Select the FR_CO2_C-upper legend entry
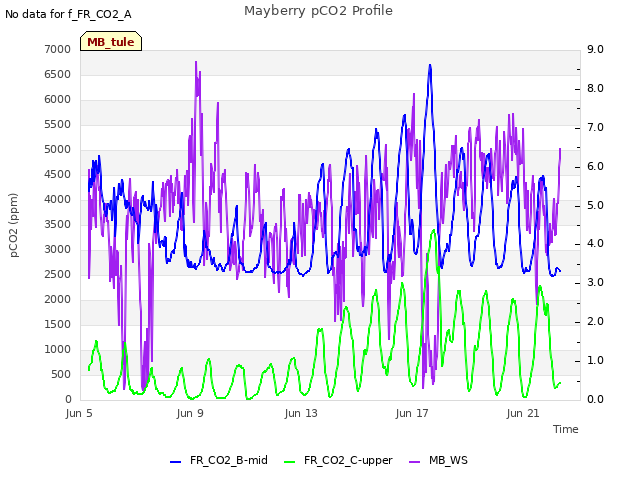The width and height of the screenshot is (640, 480). pos(338,460)
